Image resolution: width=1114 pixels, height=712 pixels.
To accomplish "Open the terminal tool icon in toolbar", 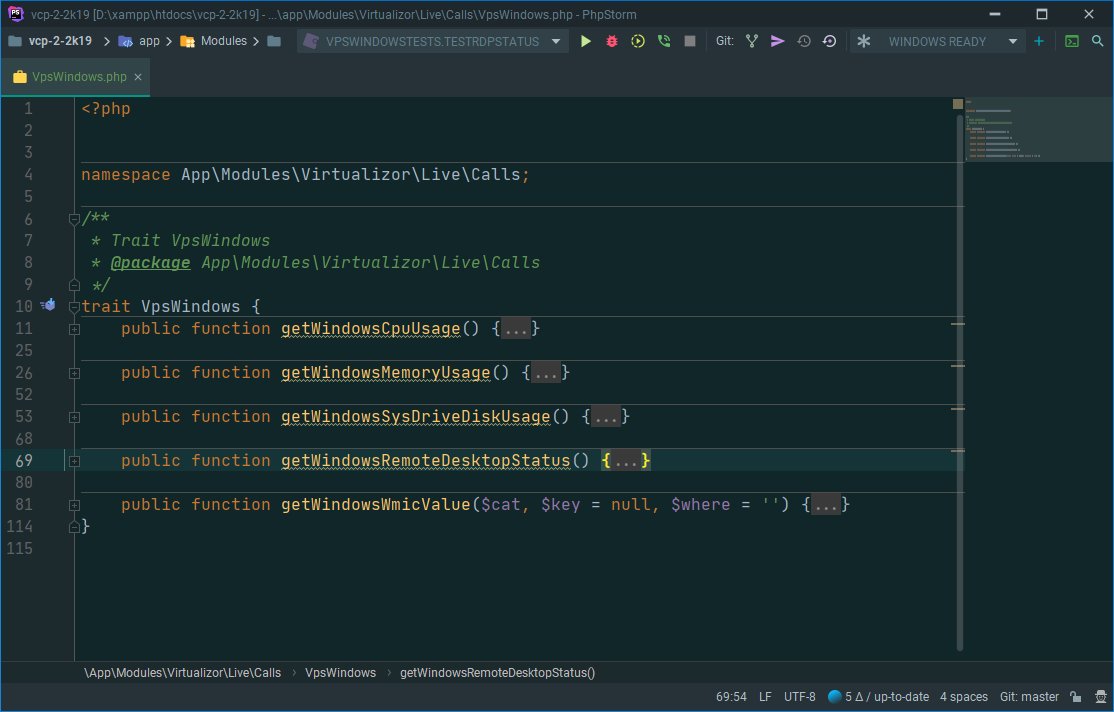I will [x=1072, y=41].
